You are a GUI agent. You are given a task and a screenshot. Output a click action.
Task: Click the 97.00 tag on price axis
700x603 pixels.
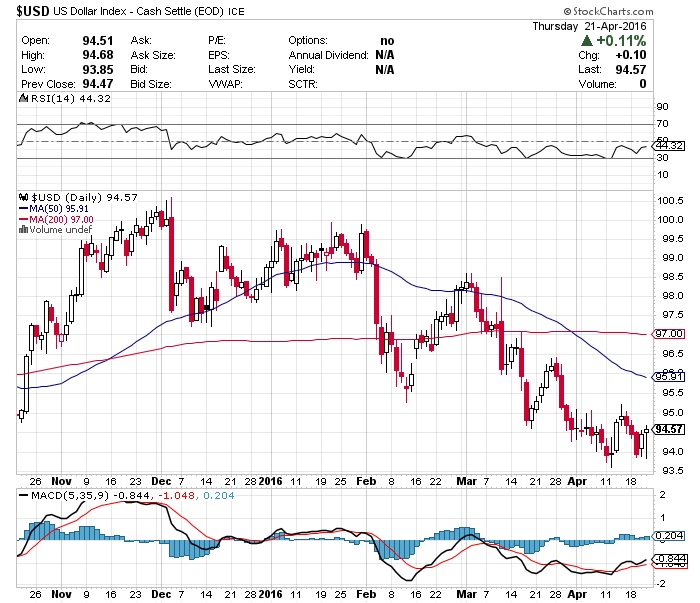point(670,333)
